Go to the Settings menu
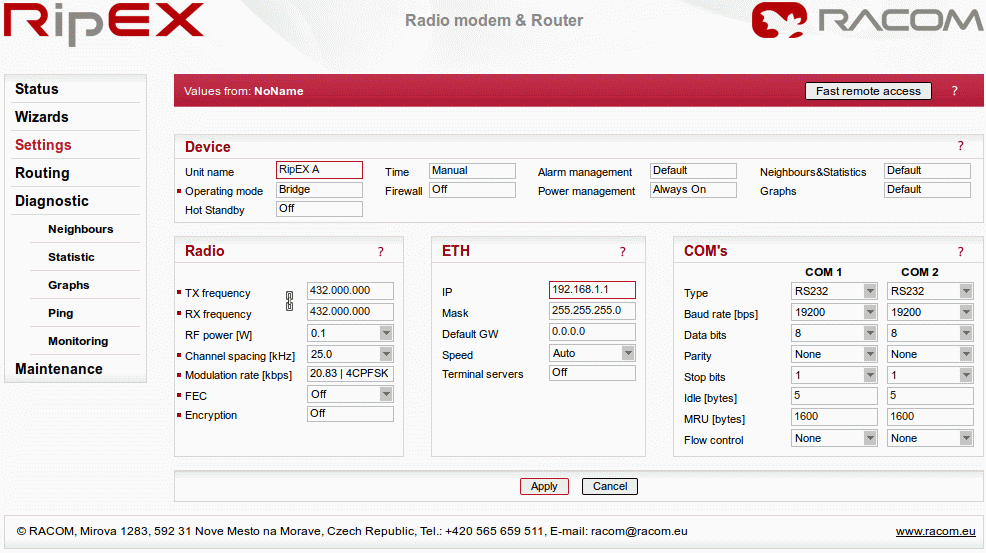The width and height of the screenshot is (986, 553). [43, 145]
